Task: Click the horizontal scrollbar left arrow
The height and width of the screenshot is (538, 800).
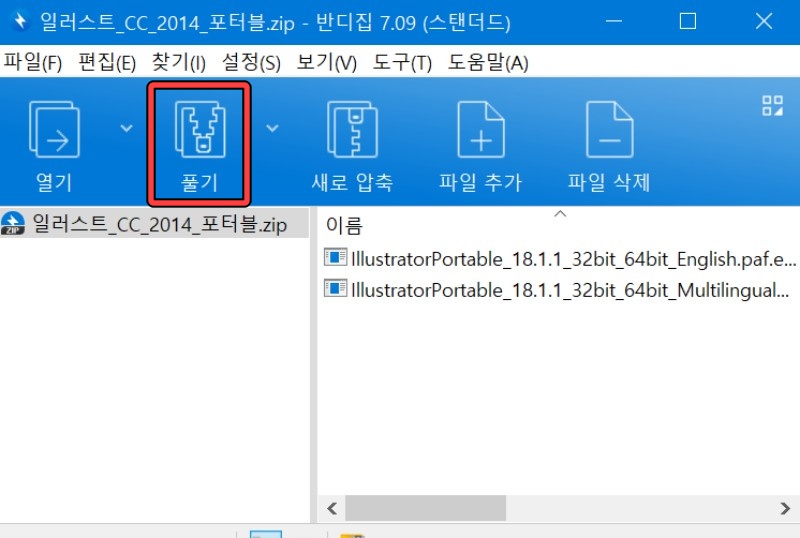Action: pos(332,508)
